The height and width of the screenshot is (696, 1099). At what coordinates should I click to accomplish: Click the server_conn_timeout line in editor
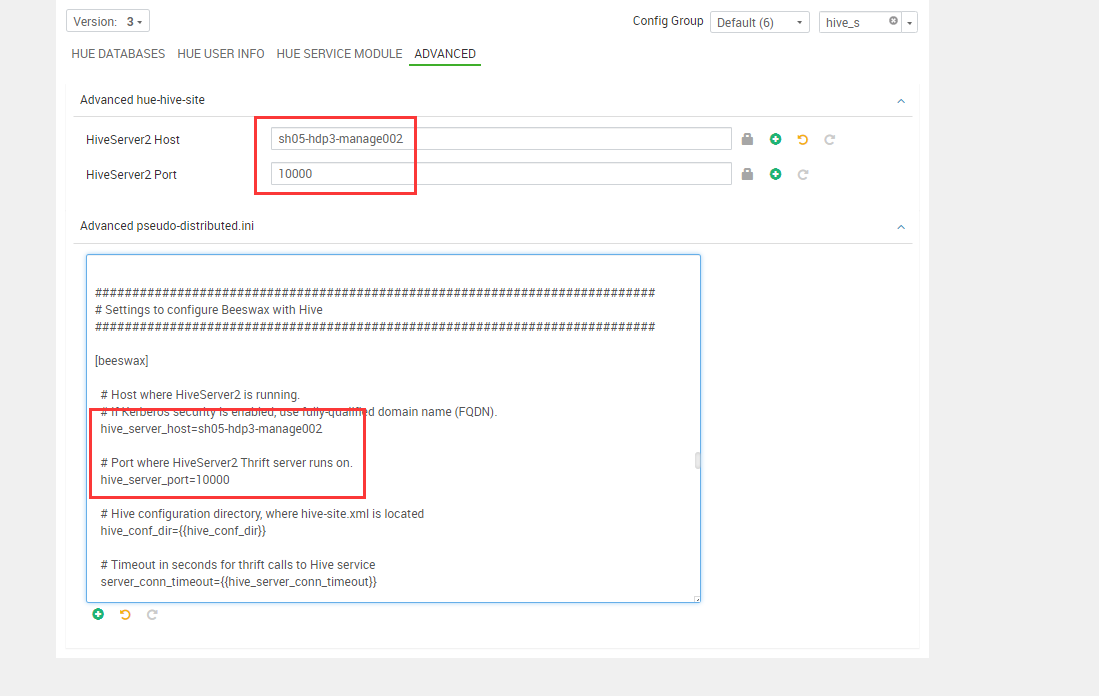click(x=238, y=582)
